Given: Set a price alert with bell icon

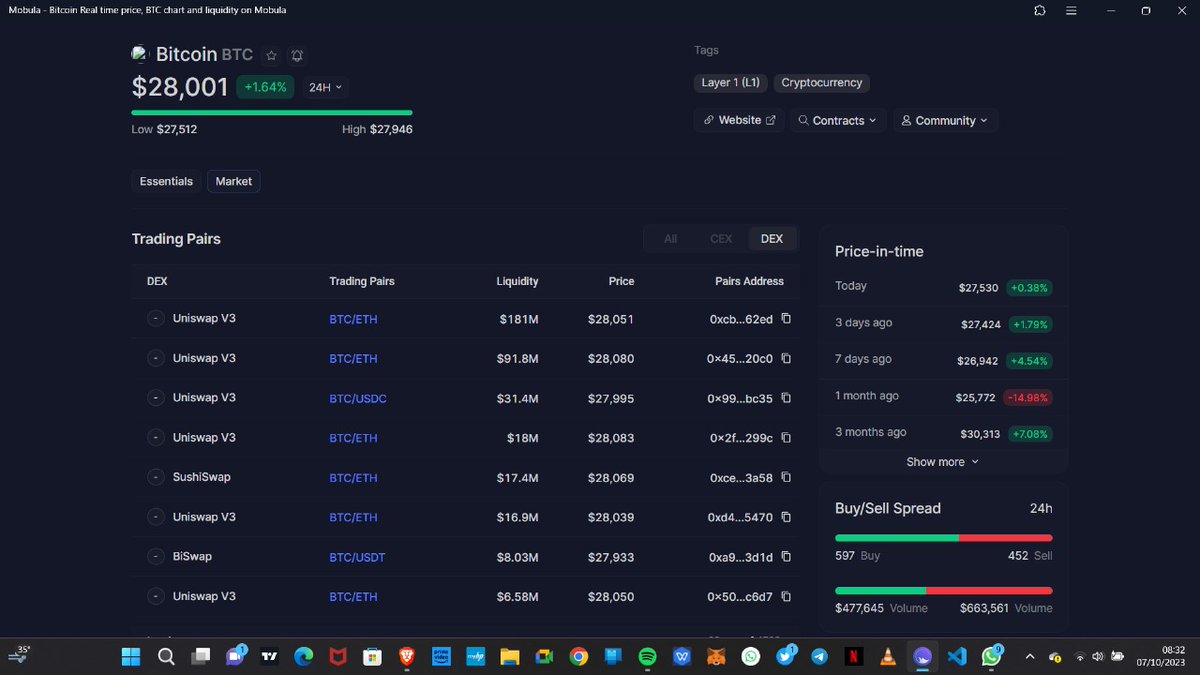Looking at the screenshot, I should coord(297,56).
